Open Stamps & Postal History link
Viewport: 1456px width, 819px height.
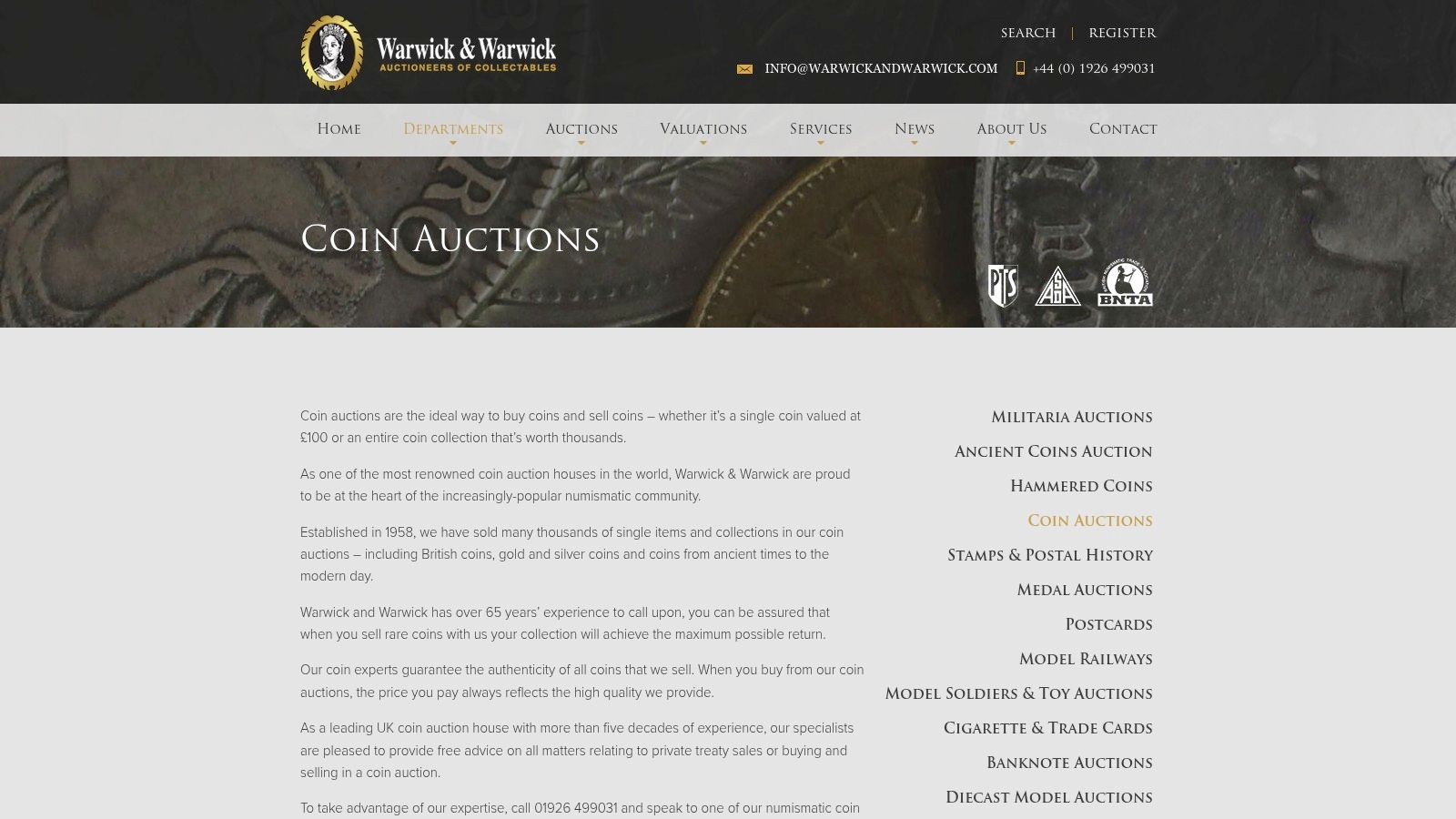pos(1050,555)
